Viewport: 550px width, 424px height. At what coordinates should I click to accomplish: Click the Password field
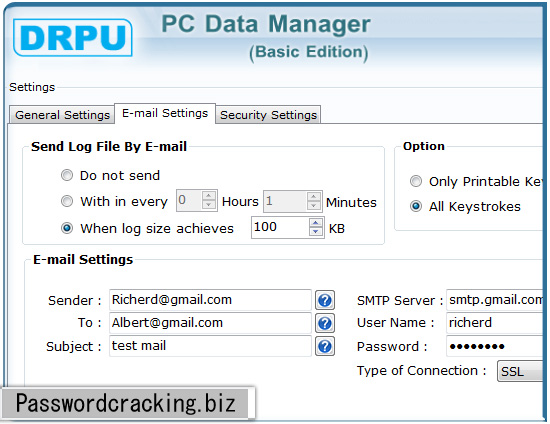(495, 346)
